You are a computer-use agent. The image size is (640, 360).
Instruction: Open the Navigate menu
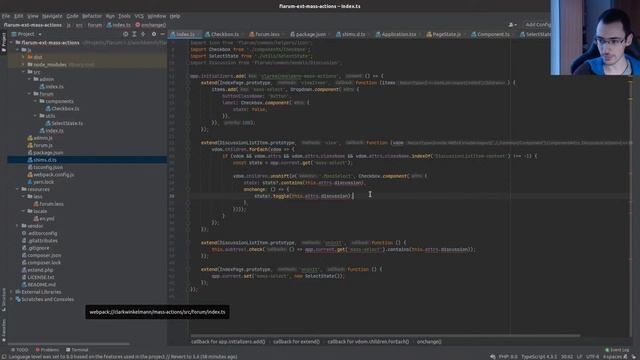coord(52,16)
